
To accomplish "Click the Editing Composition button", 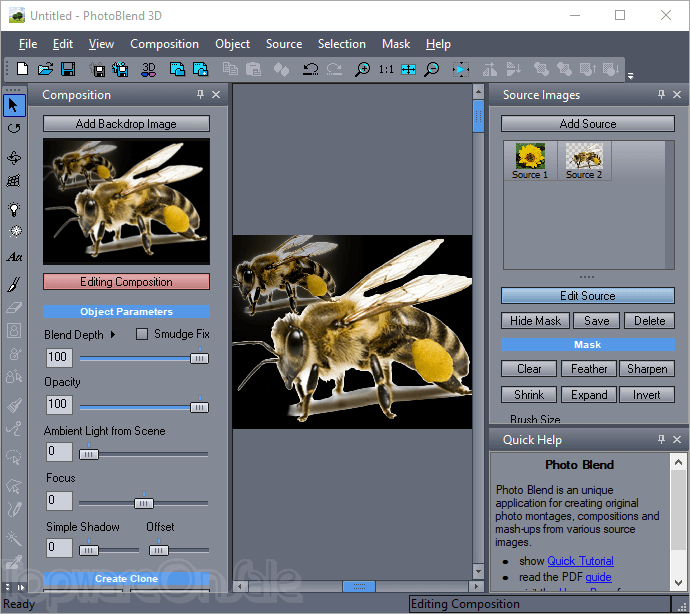I will pos(126,282).
